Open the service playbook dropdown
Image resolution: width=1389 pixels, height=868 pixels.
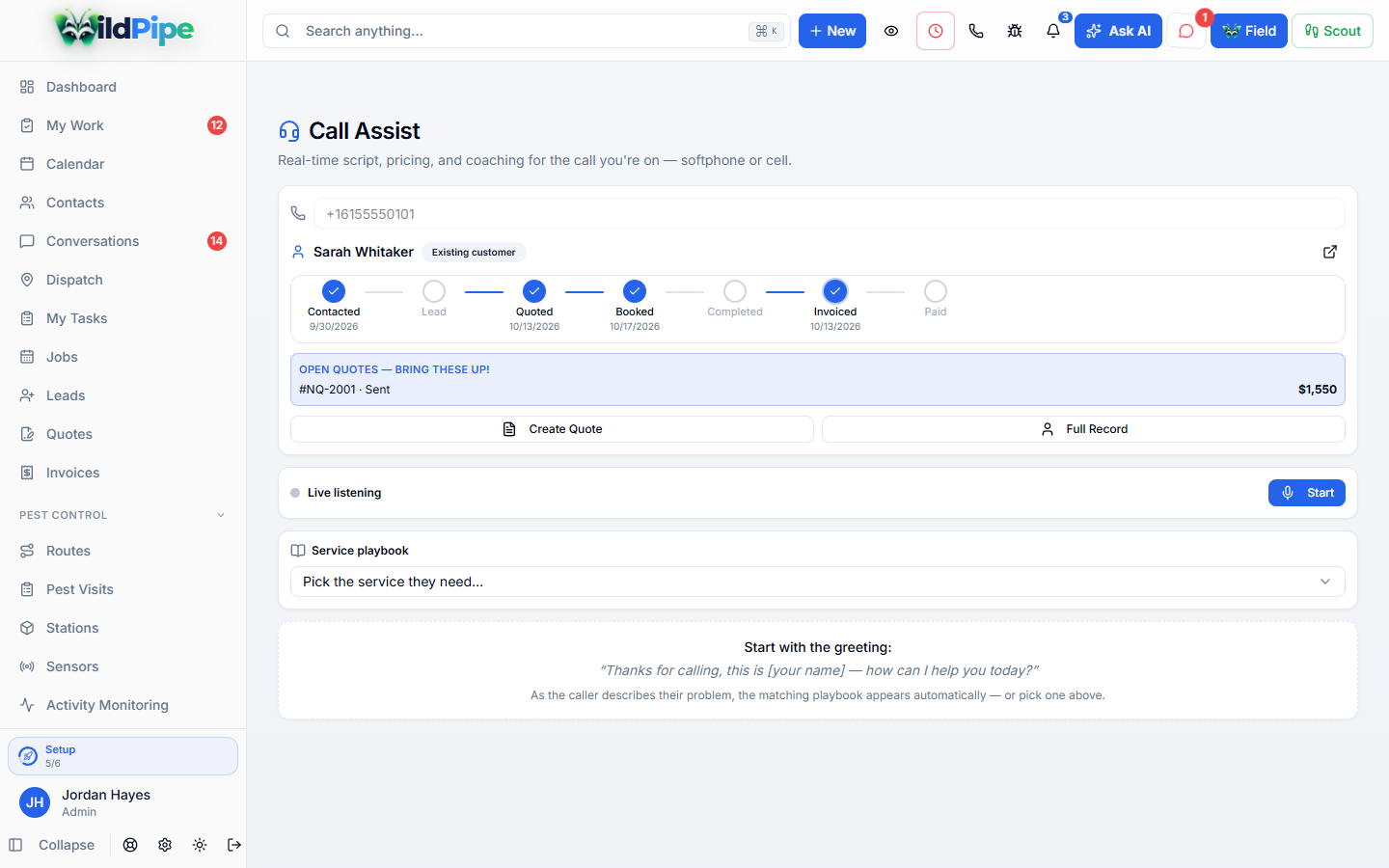[x=818, y=582]
